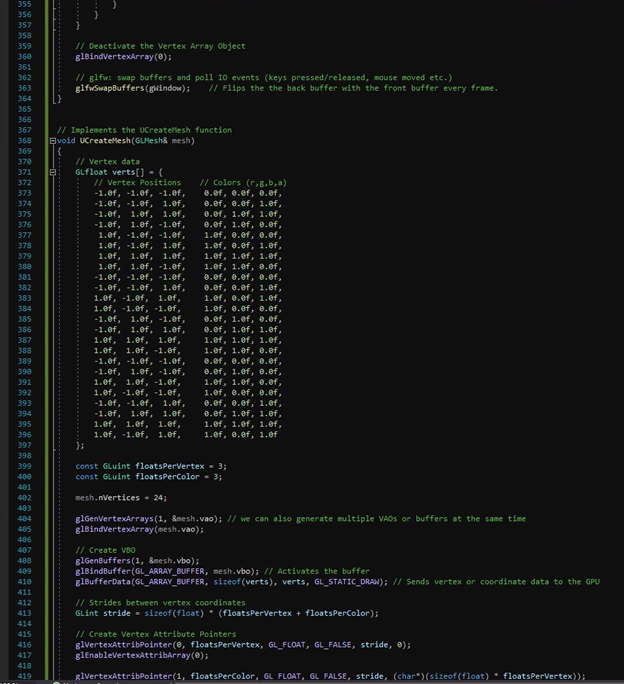Click the 'glfwSwapBuffers(gWindow);' call
Viewport: 624px width, 684px height.
coord(133,88)
